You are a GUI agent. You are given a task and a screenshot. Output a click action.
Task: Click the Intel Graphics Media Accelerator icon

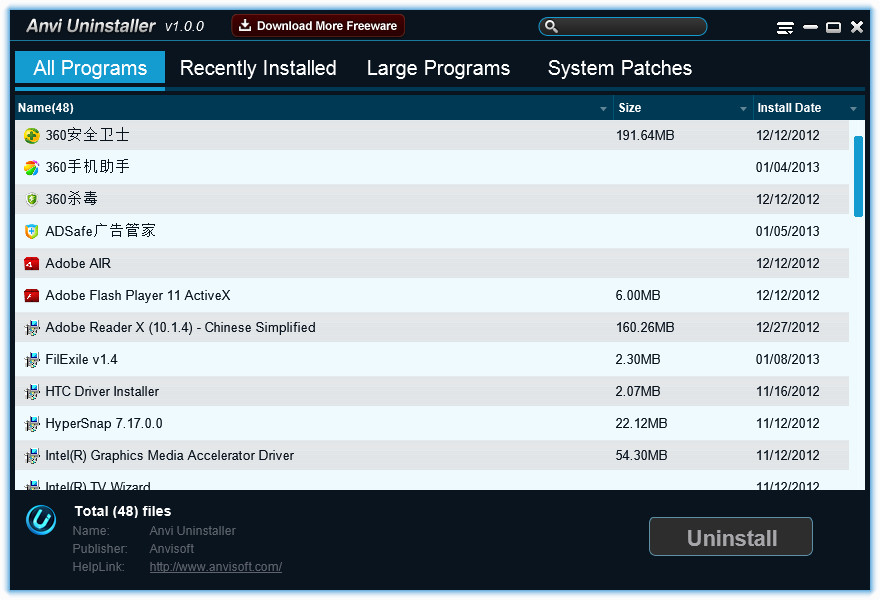pyautogui.click(x=33, y=455)
